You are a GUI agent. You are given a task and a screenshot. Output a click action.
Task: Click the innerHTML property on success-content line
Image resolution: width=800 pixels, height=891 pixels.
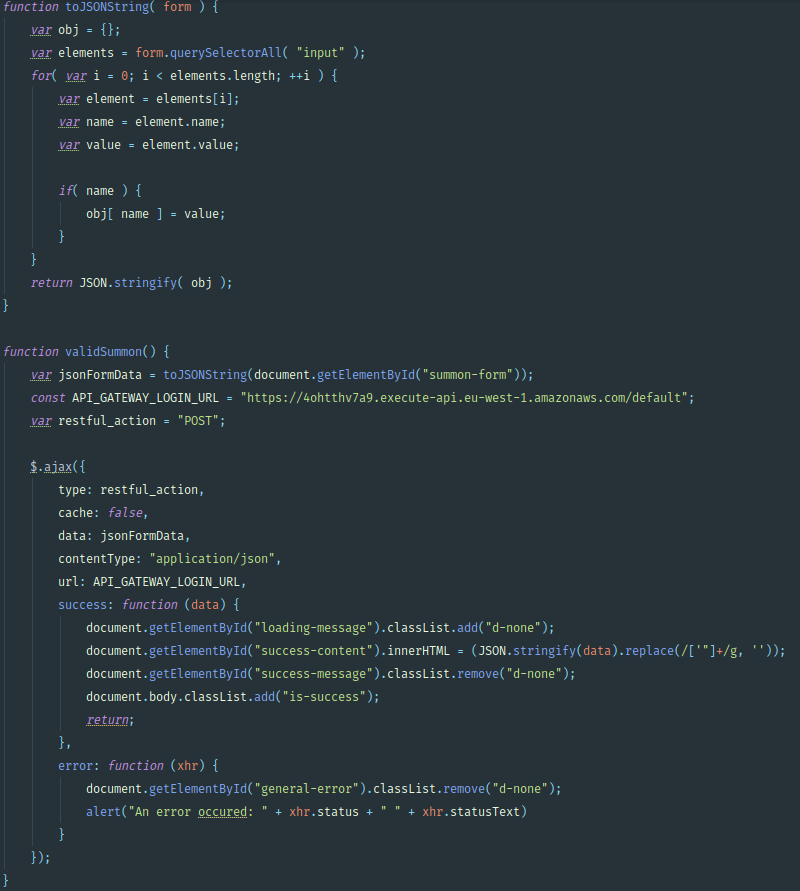pos(418,651)
